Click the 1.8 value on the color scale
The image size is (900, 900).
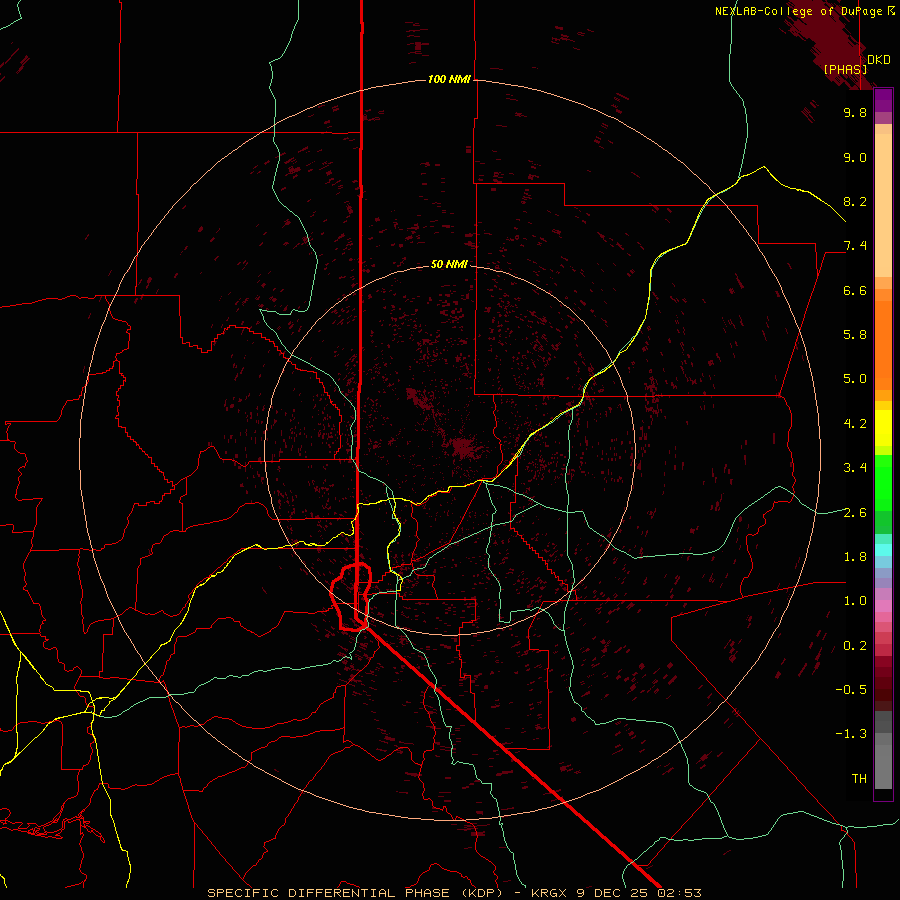[x=855, y=557]
